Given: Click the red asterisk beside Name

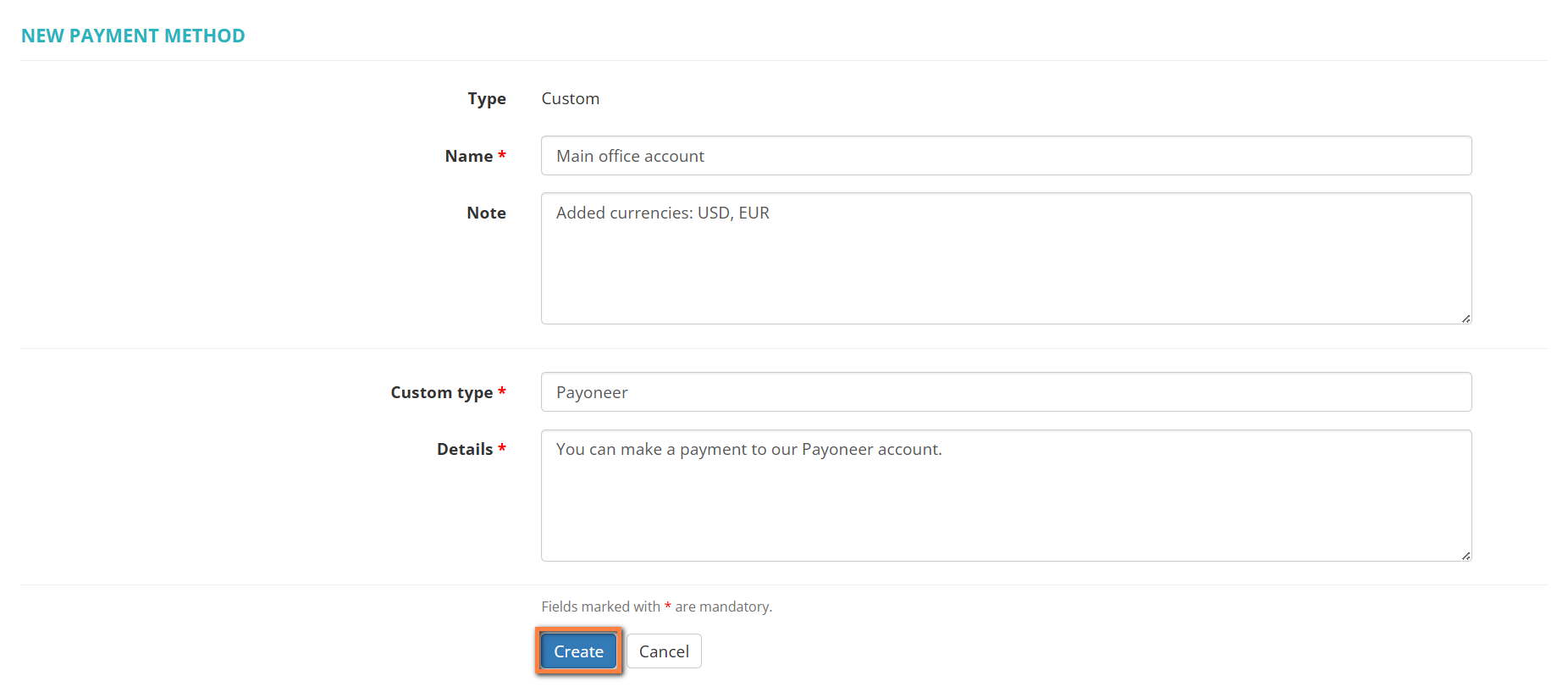Looking at the screenshot, I should click(x=502, y=155).
